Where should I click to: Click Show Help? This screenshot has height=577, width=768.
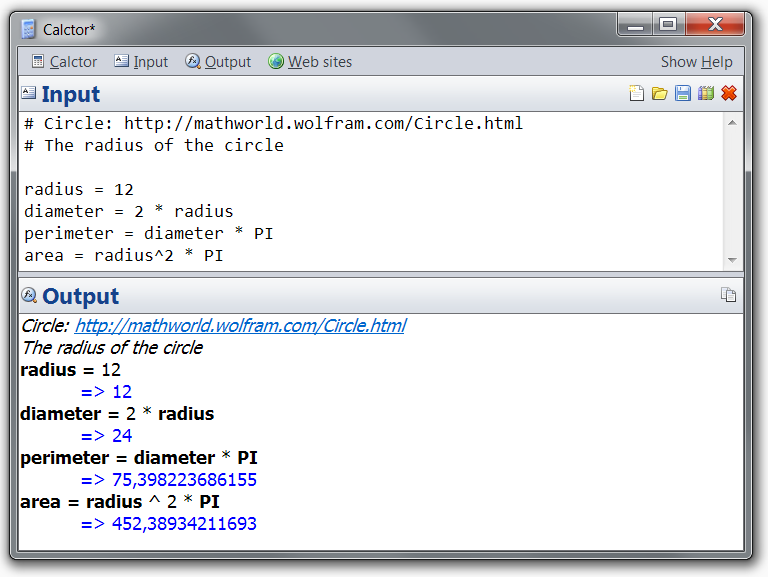696,62
